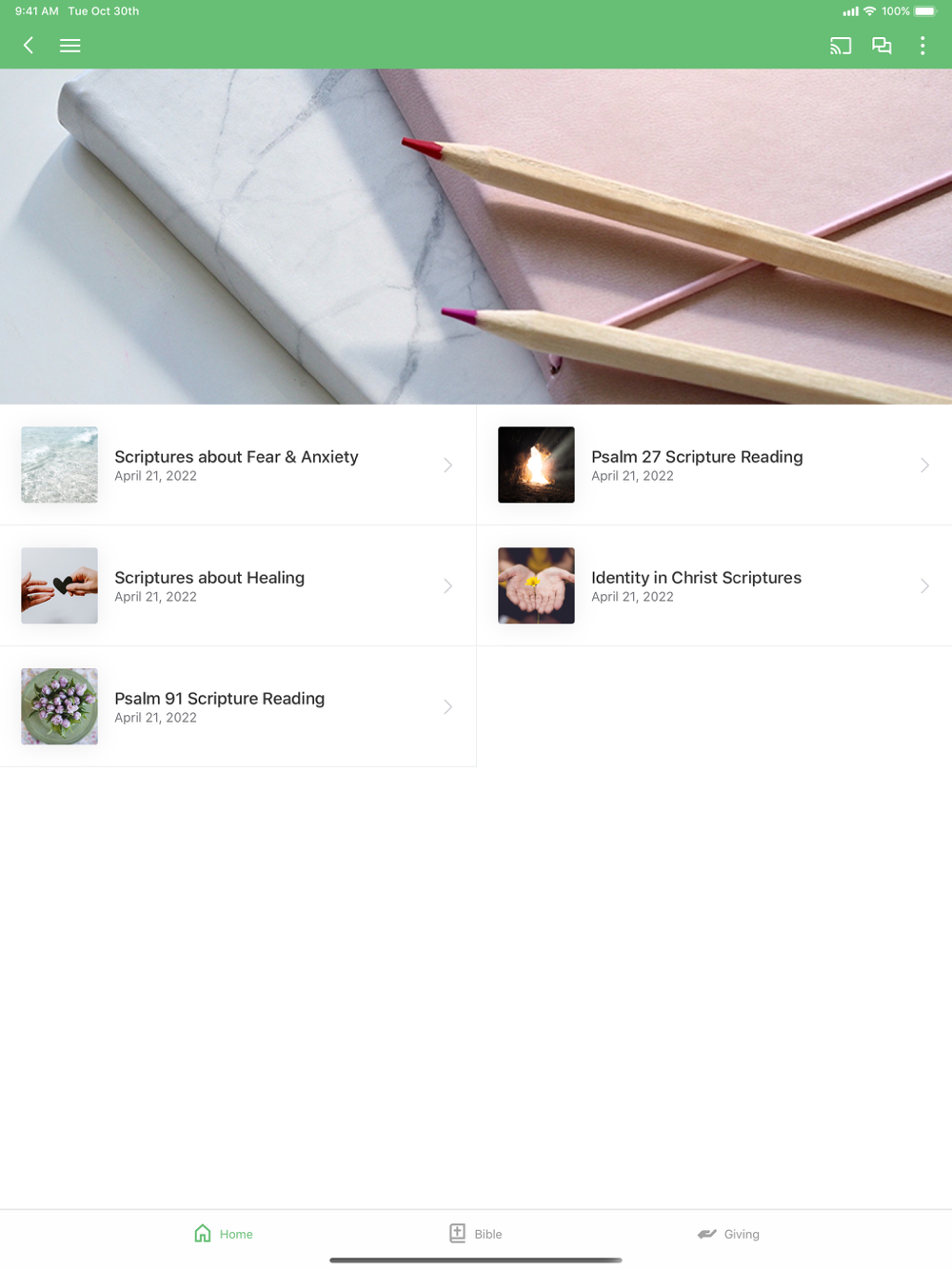Expand Psalm 91 Scripture Reading chevron
Image resolution: width=952 pixels, height=1270 pixels.
tap(447, 706)
